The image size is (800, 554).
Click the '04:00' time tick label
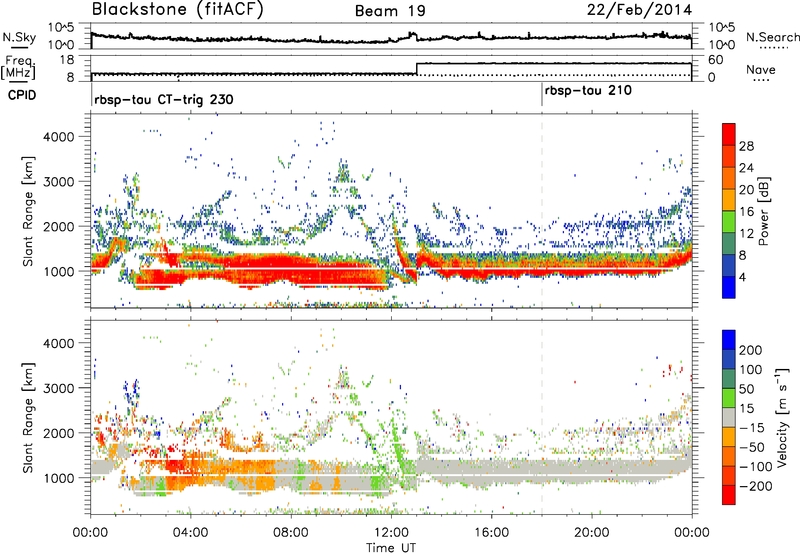point(190,533)
